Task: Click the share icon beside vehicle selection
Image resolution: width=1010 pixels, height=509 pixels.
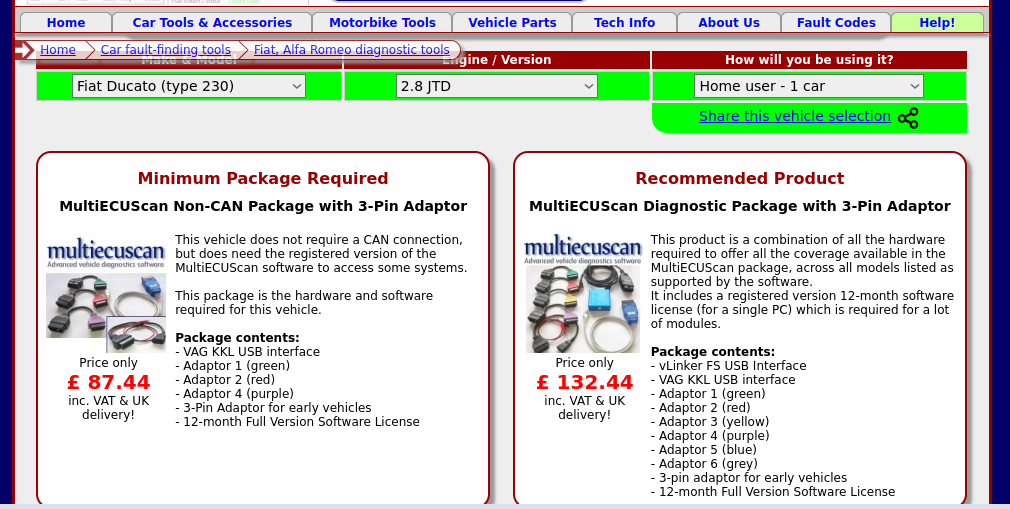Action: (908, 118)
